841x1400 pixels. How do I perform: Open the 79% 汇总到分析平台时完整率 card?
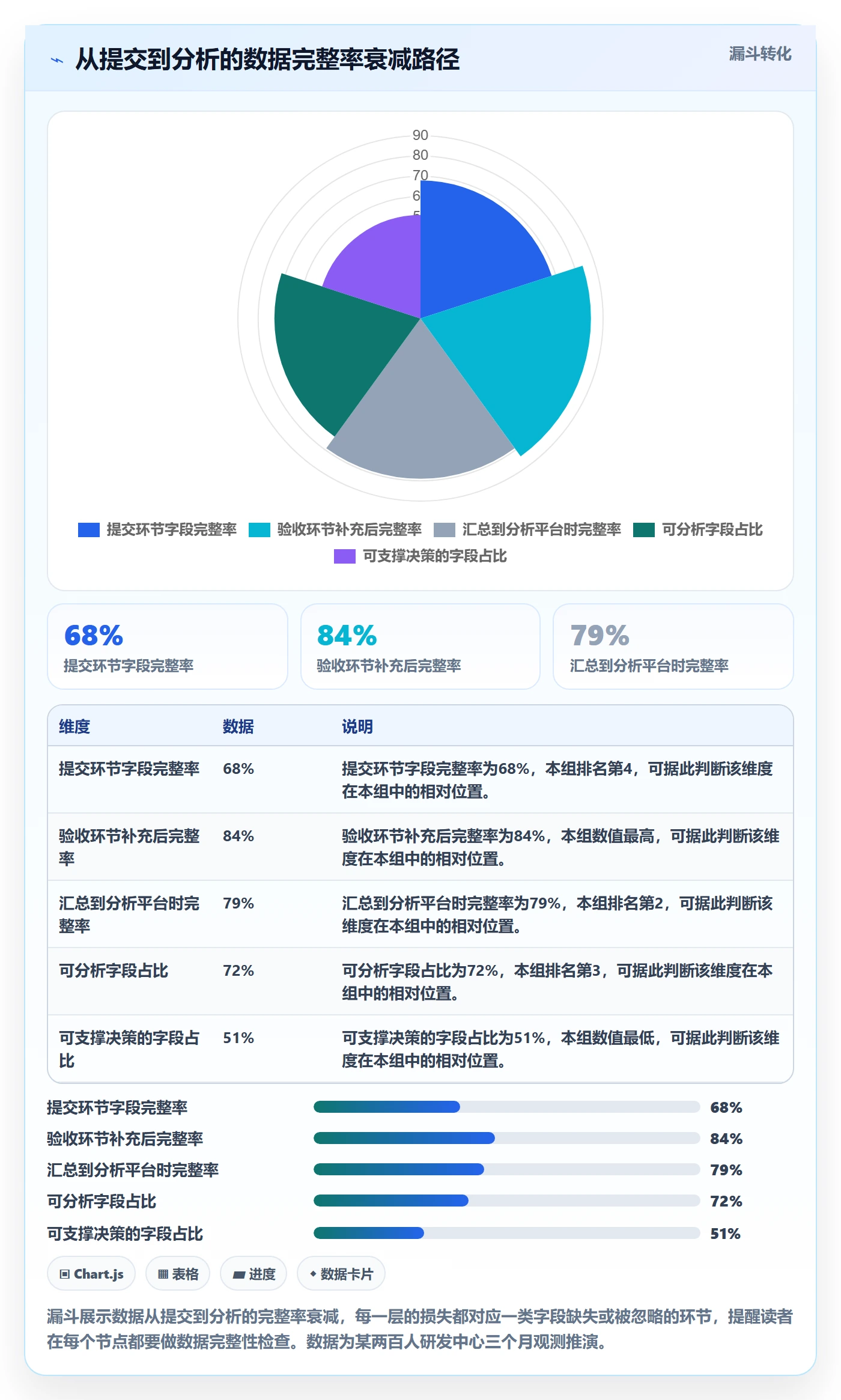point(673,647)
